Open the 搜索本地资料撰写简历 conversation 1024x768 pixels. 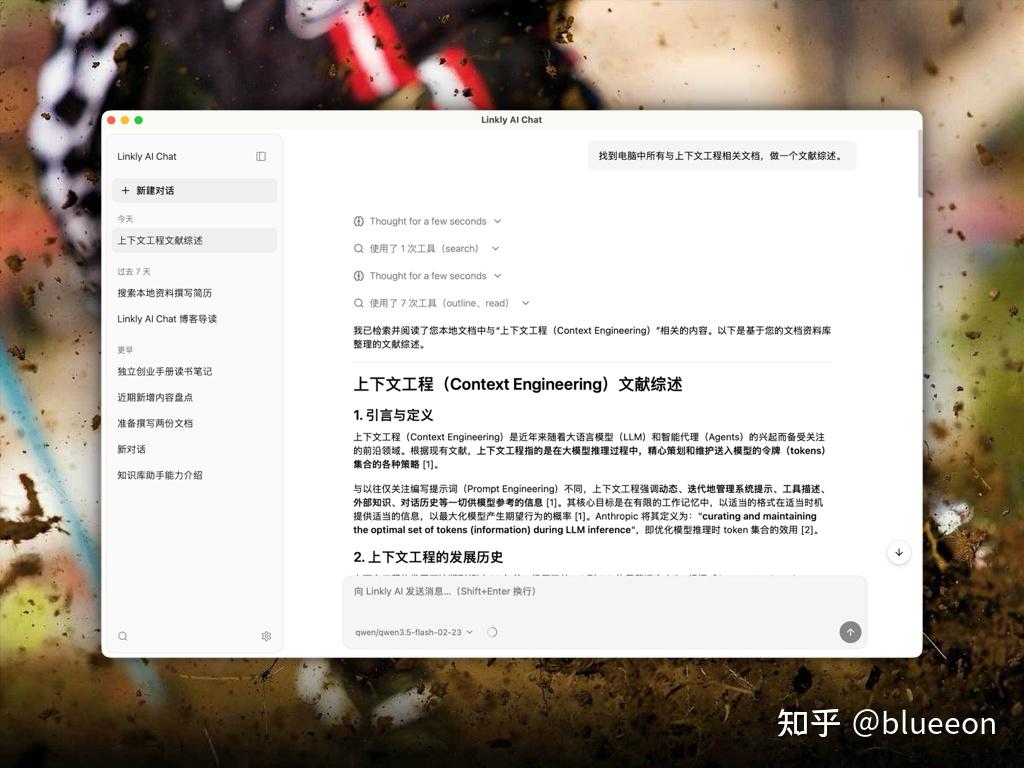(x=195, y=293)
